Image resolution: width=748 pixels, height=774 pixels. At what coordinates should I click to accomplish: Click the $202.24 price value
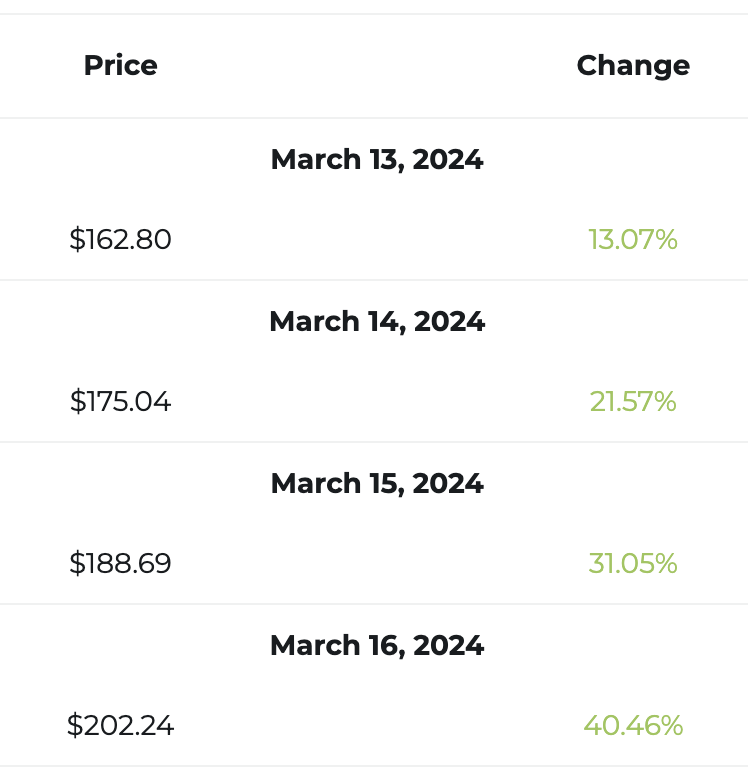[121, 726]
